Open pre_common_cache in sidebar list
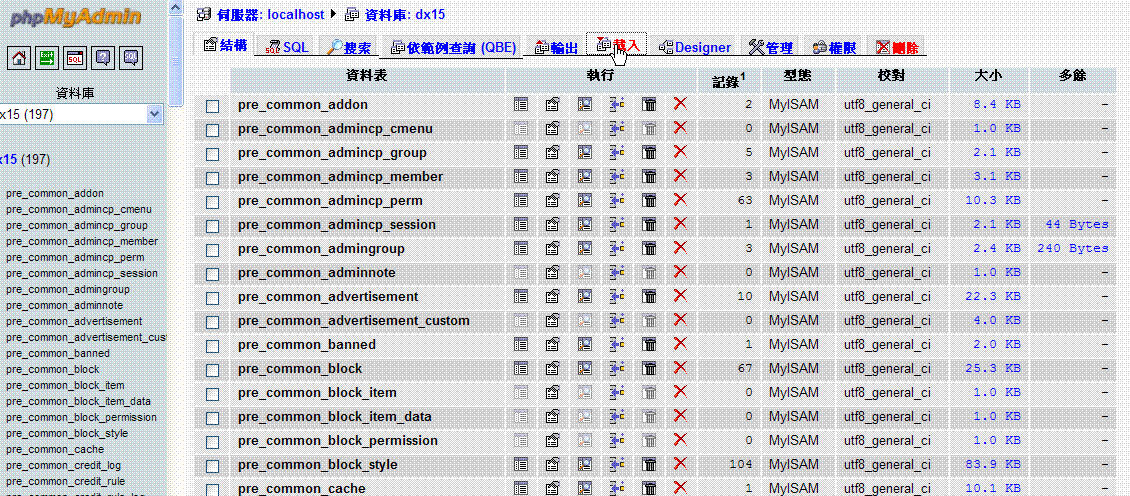Viewport: 1130px width, 496px height. pos(55,449)
